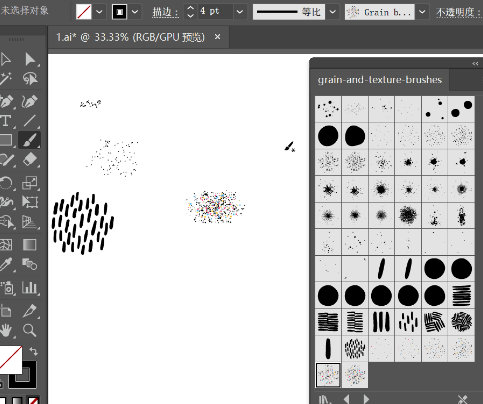Activate the Zoom tool
Viewport: 483px width, 404px height.
click(30, 330)
